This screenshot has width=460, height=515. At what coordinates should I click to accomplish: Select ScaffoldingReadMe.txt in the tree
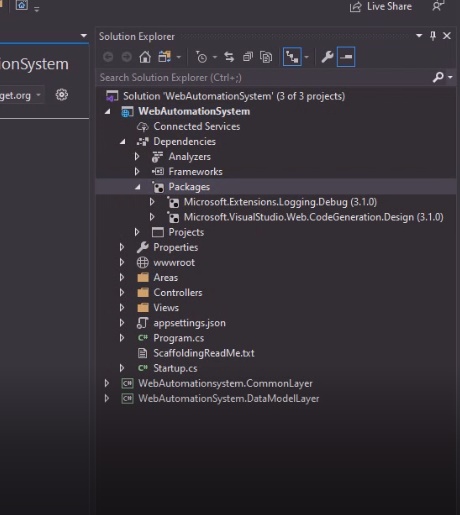point(203,353)
